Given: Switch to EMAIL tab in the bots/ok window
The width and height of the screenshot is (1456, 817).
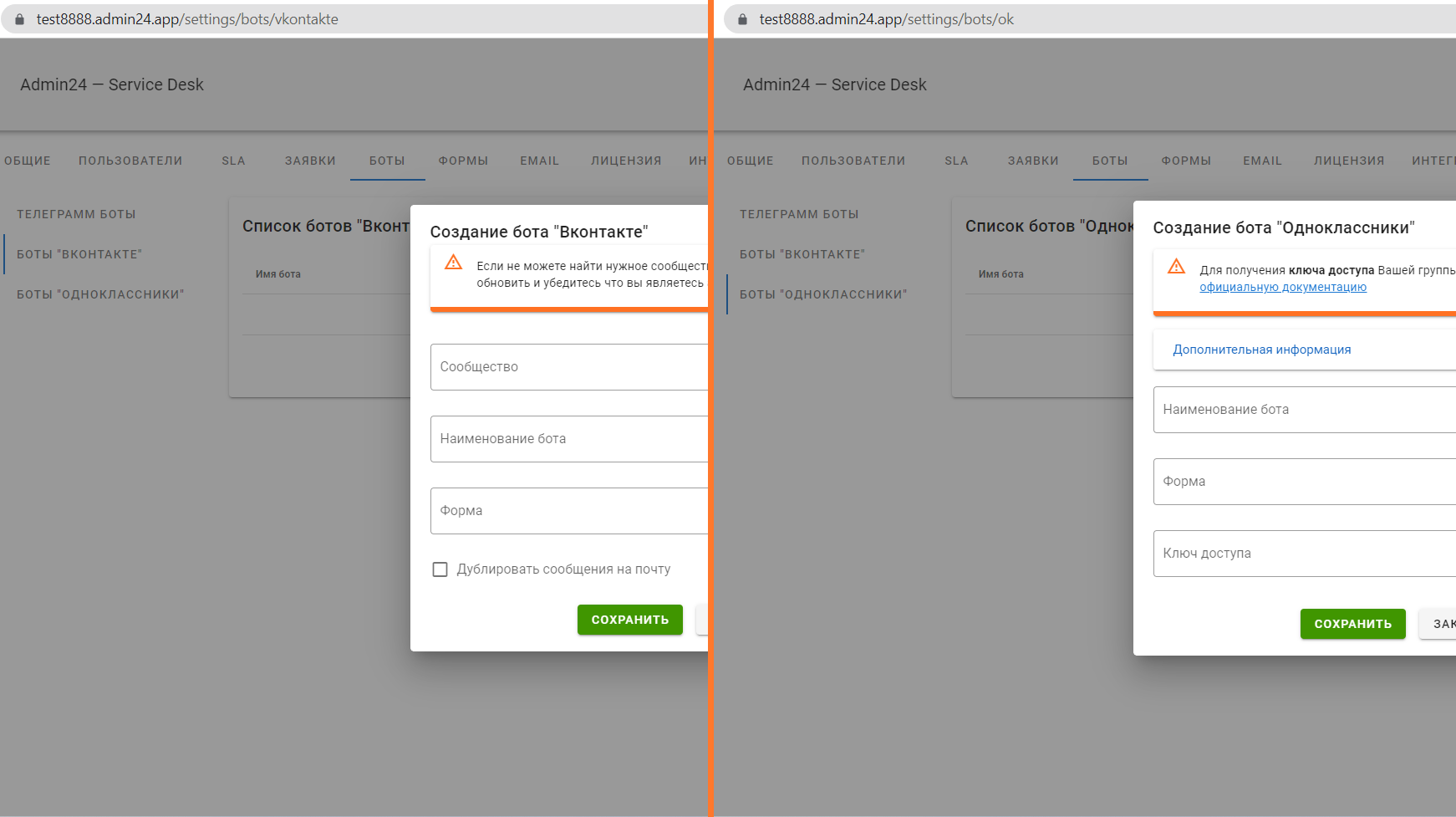Looking at the screenshot, I should coord(1263,161).
